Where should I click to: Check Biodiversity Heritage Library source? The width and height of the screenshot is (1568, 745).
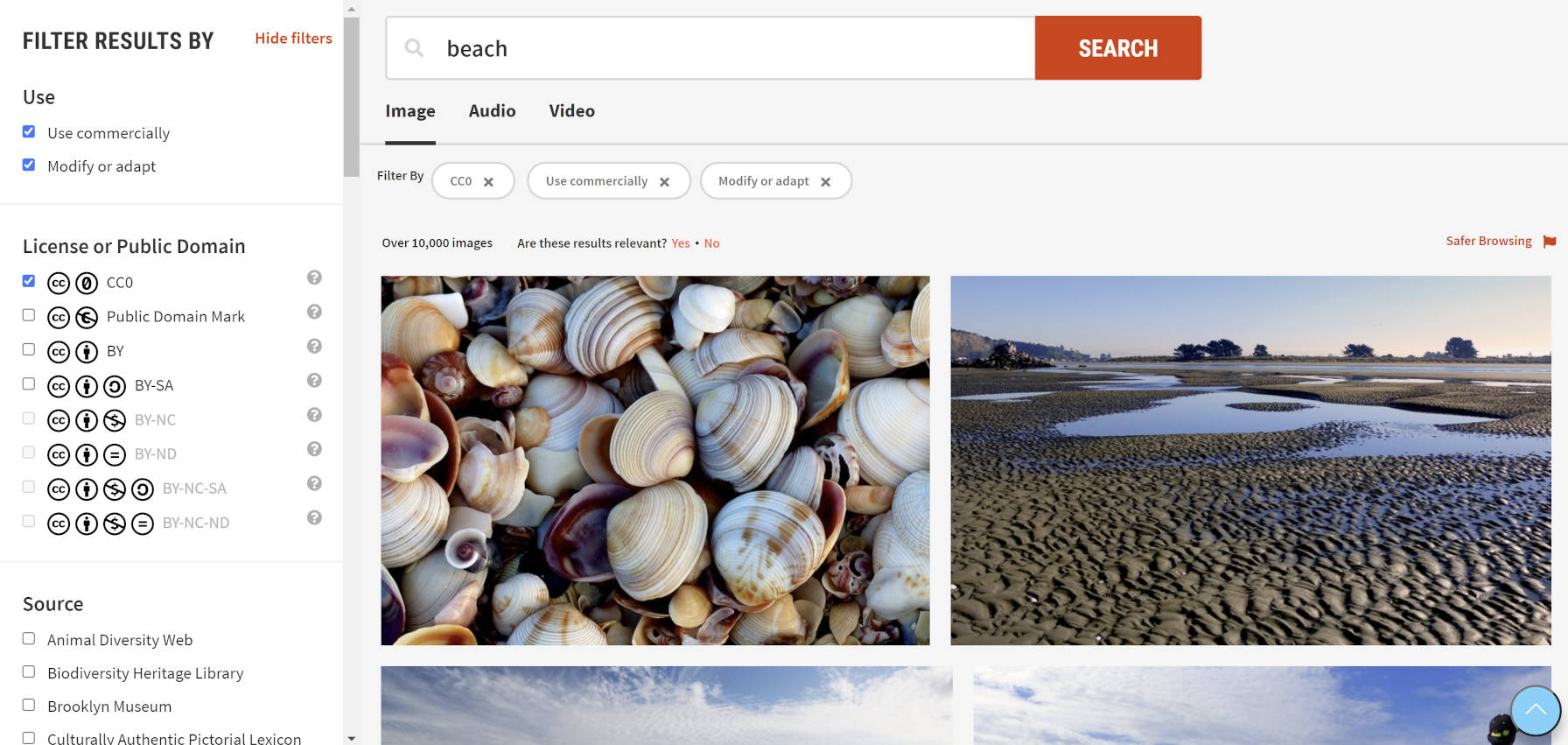click(29, 671)
